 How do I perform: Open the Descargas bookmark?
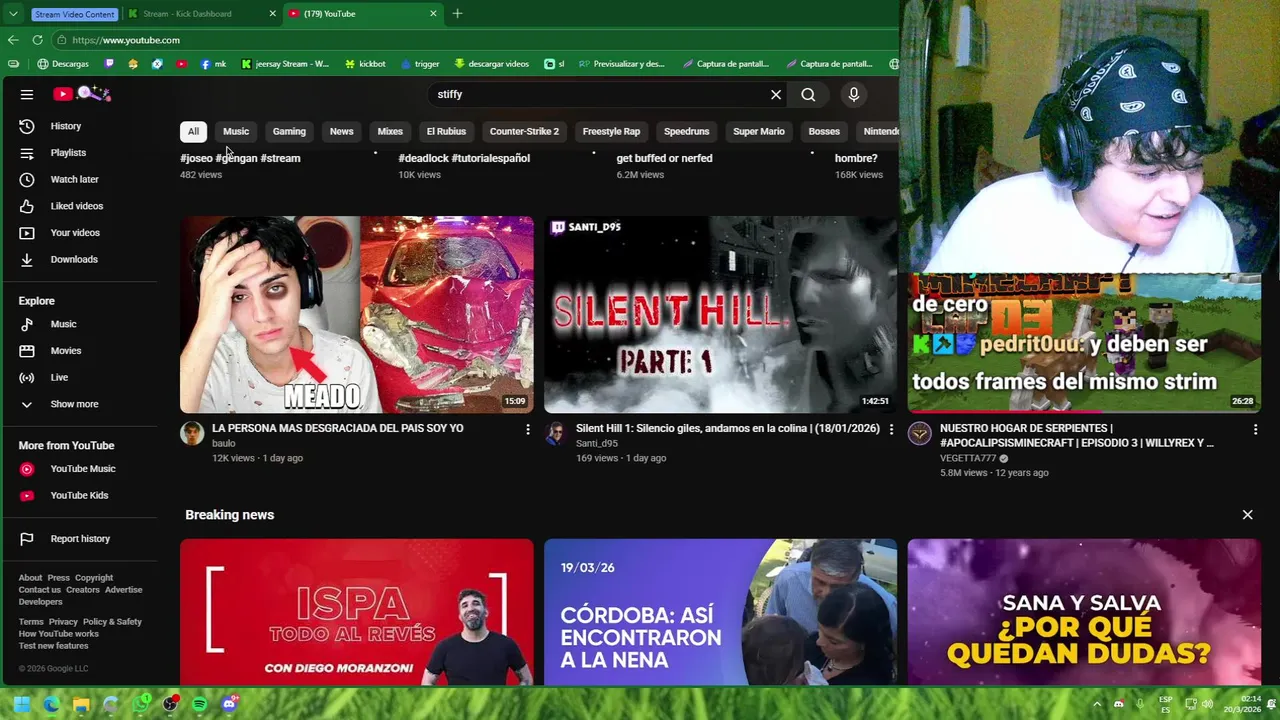pos(63,64)
